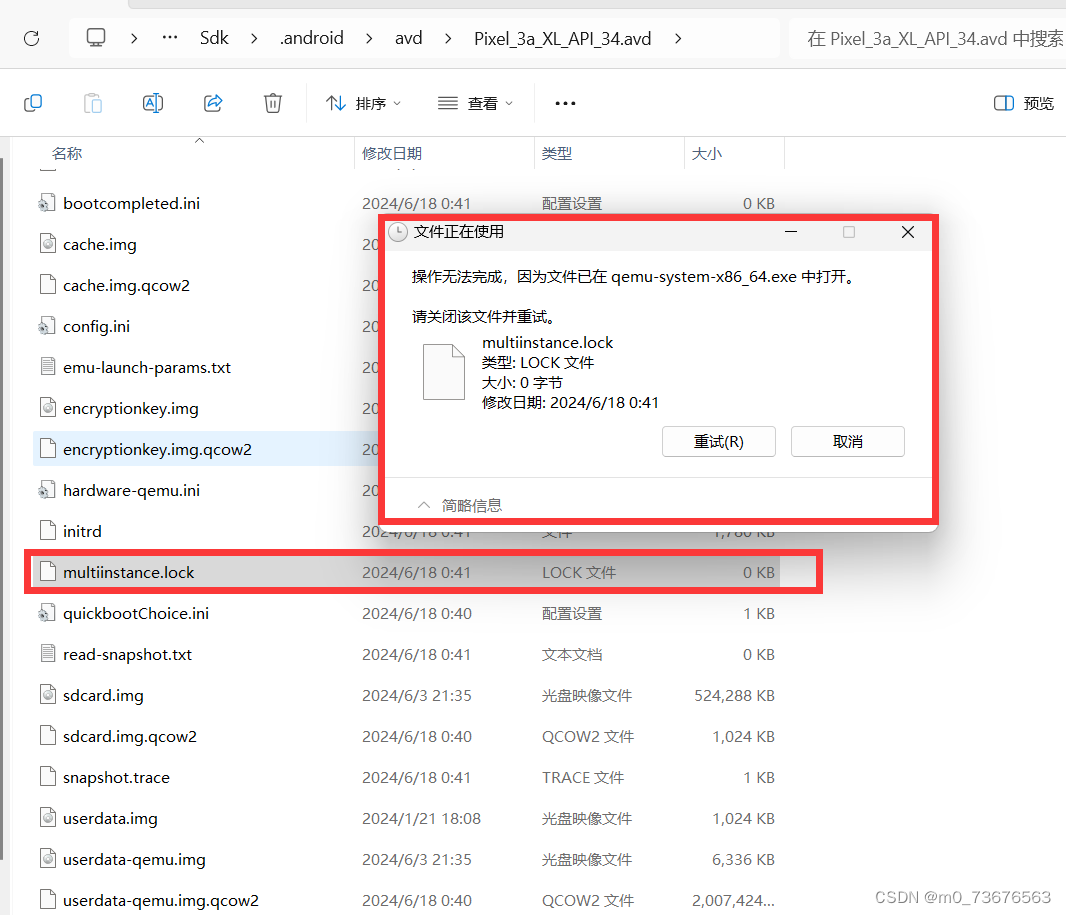Click the Share icon
Screen dimensions: 1066x915
coord(212,102)
